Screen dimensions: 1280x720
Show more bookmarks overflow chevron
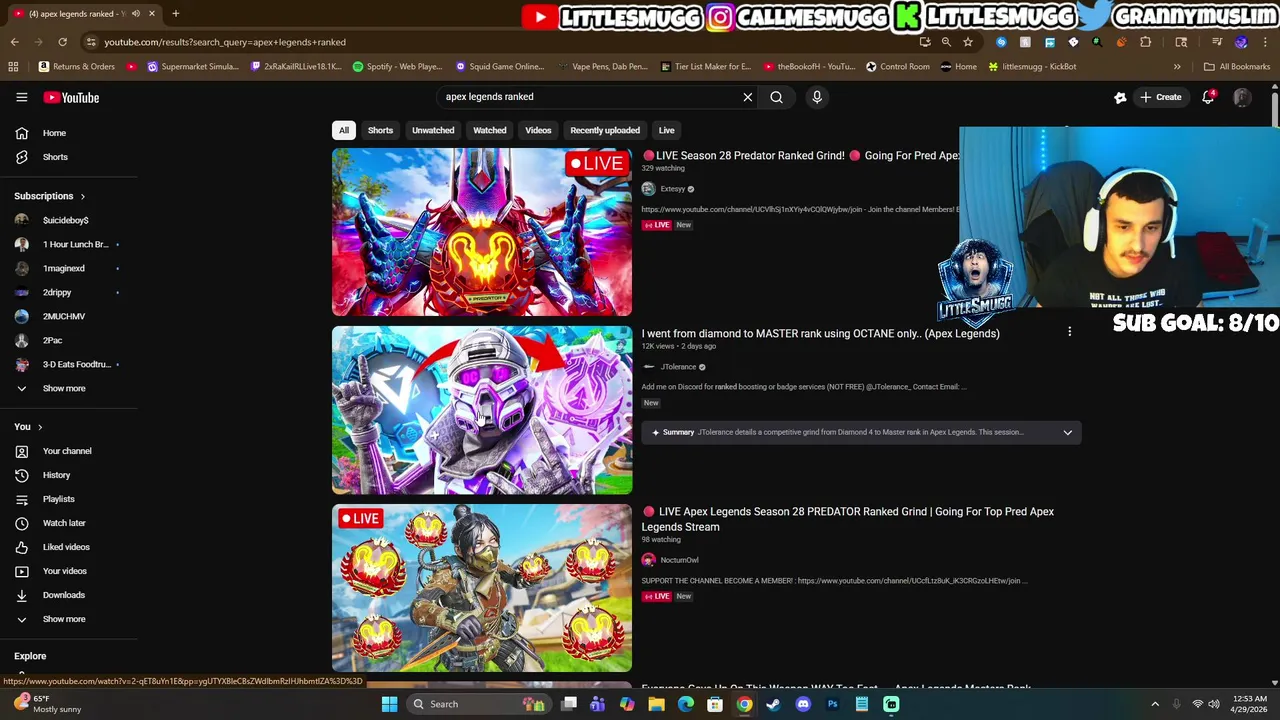tap(1177, 66)
